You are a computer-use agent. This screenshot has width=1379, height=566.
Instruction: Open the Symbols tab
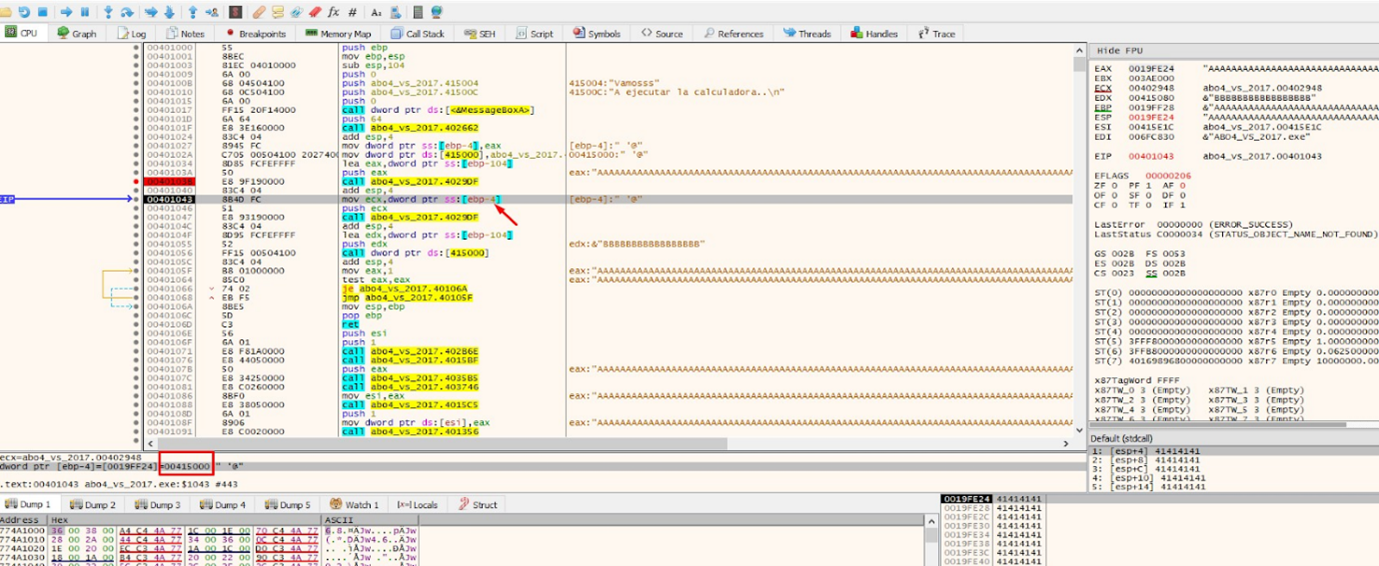point(596,33)
